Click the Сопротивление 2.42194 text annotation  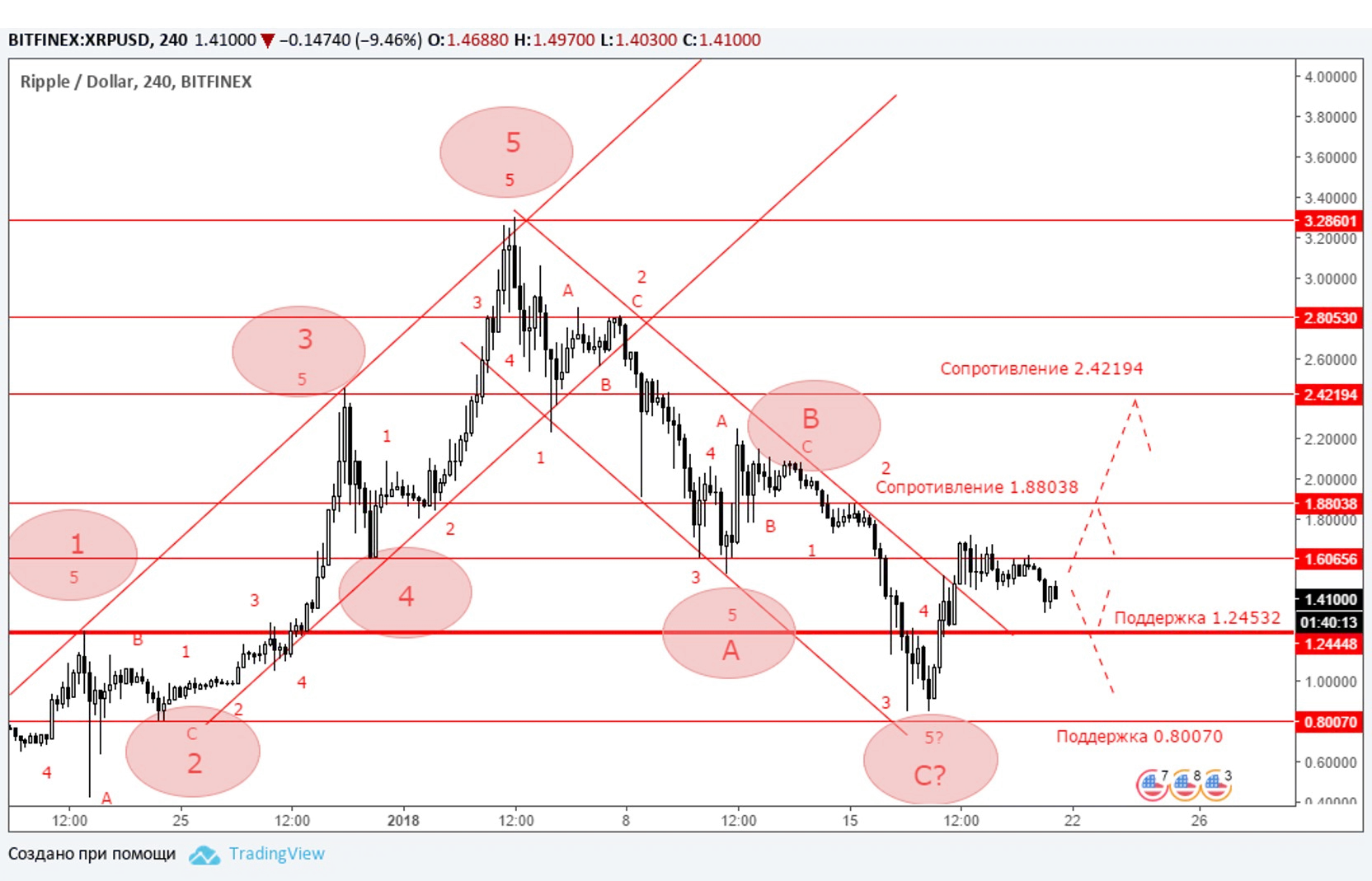[1041, 368]
